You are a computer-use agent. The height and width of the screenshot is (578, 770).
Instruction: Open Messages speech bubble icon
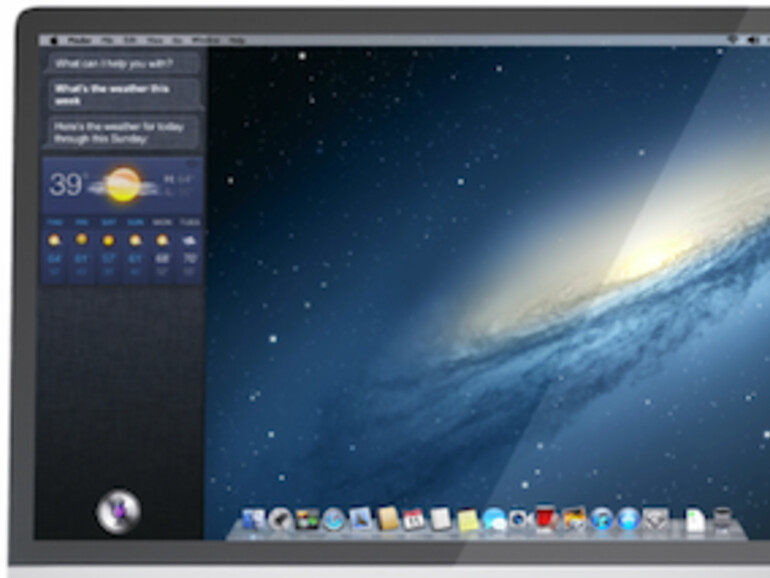pyautogui.click(x=494, y=520)
